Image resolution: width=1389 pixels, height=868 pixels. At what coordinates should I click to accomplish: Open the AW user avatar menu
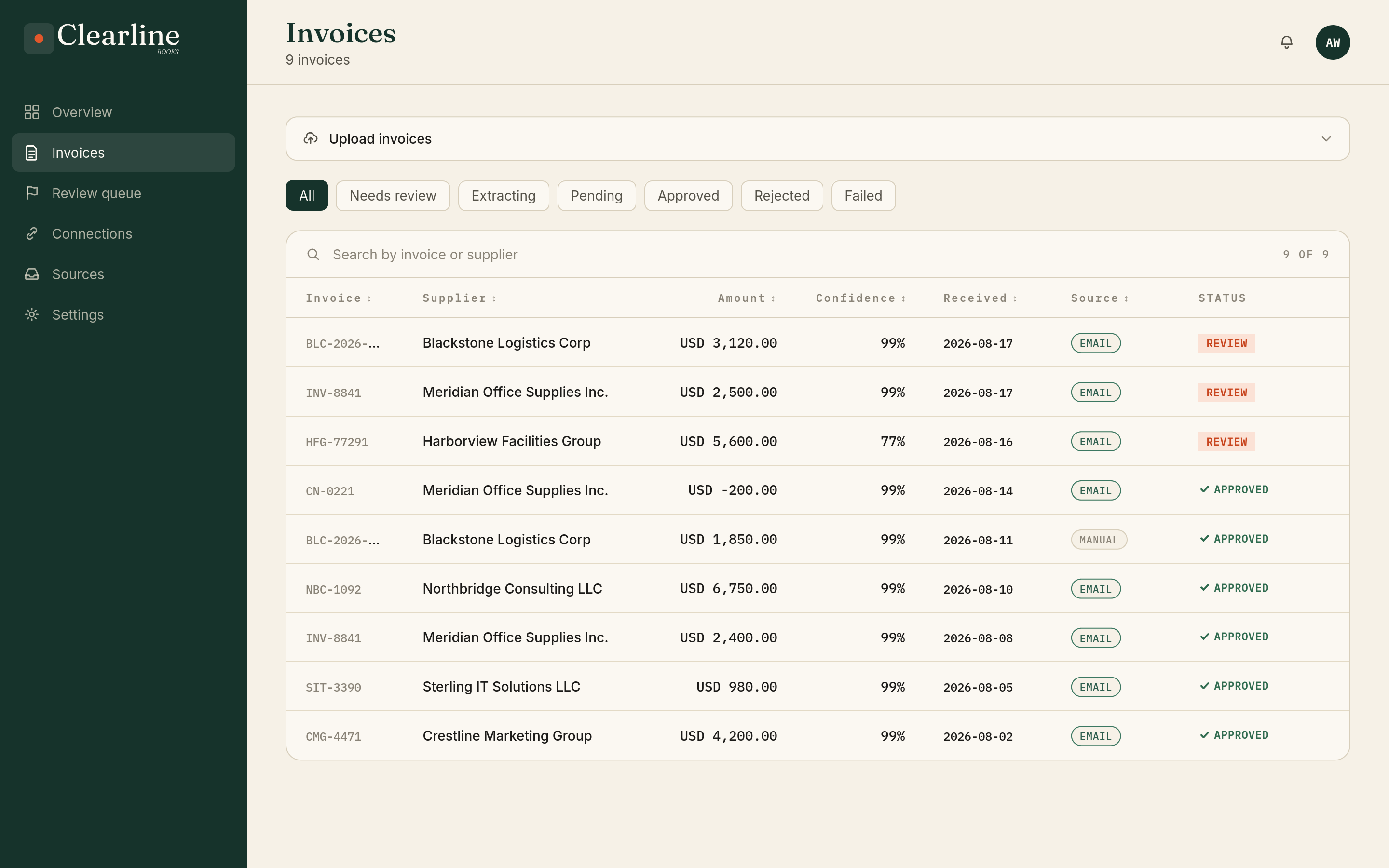click(1332, 42)
